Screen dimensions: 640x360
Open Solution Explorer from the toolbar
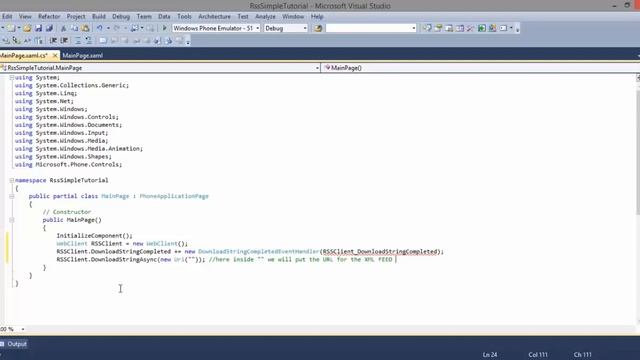click(427, 28)
